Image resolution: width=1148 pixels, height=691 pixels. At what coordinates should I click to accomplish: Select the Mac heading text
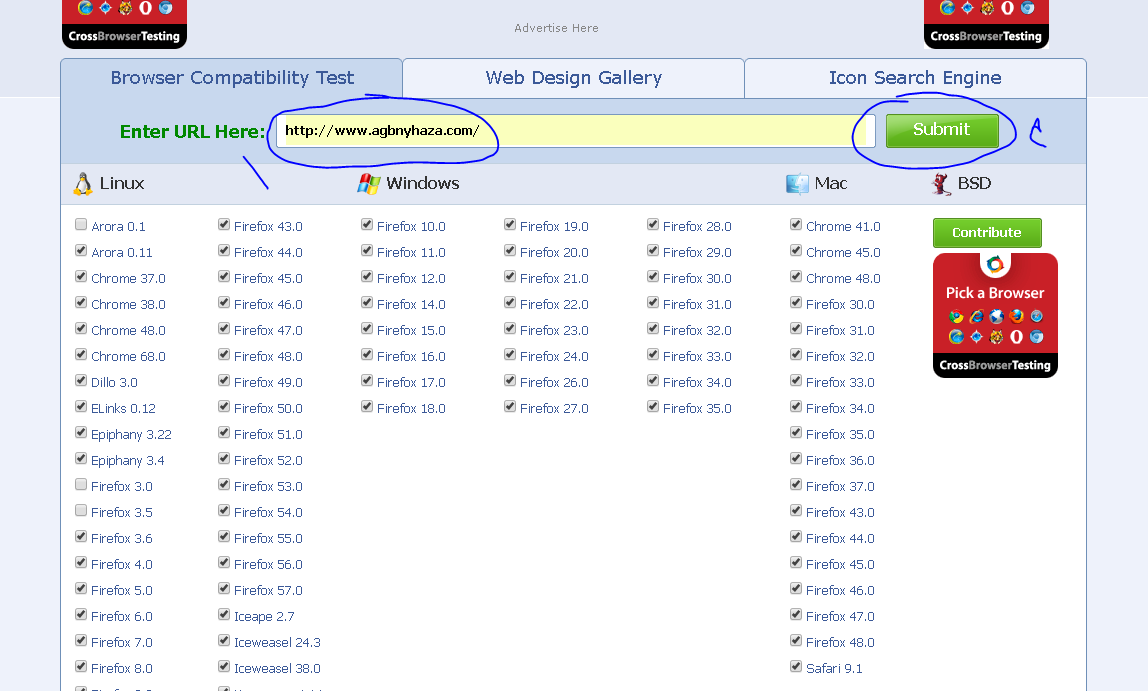click(x=831, y=183)
